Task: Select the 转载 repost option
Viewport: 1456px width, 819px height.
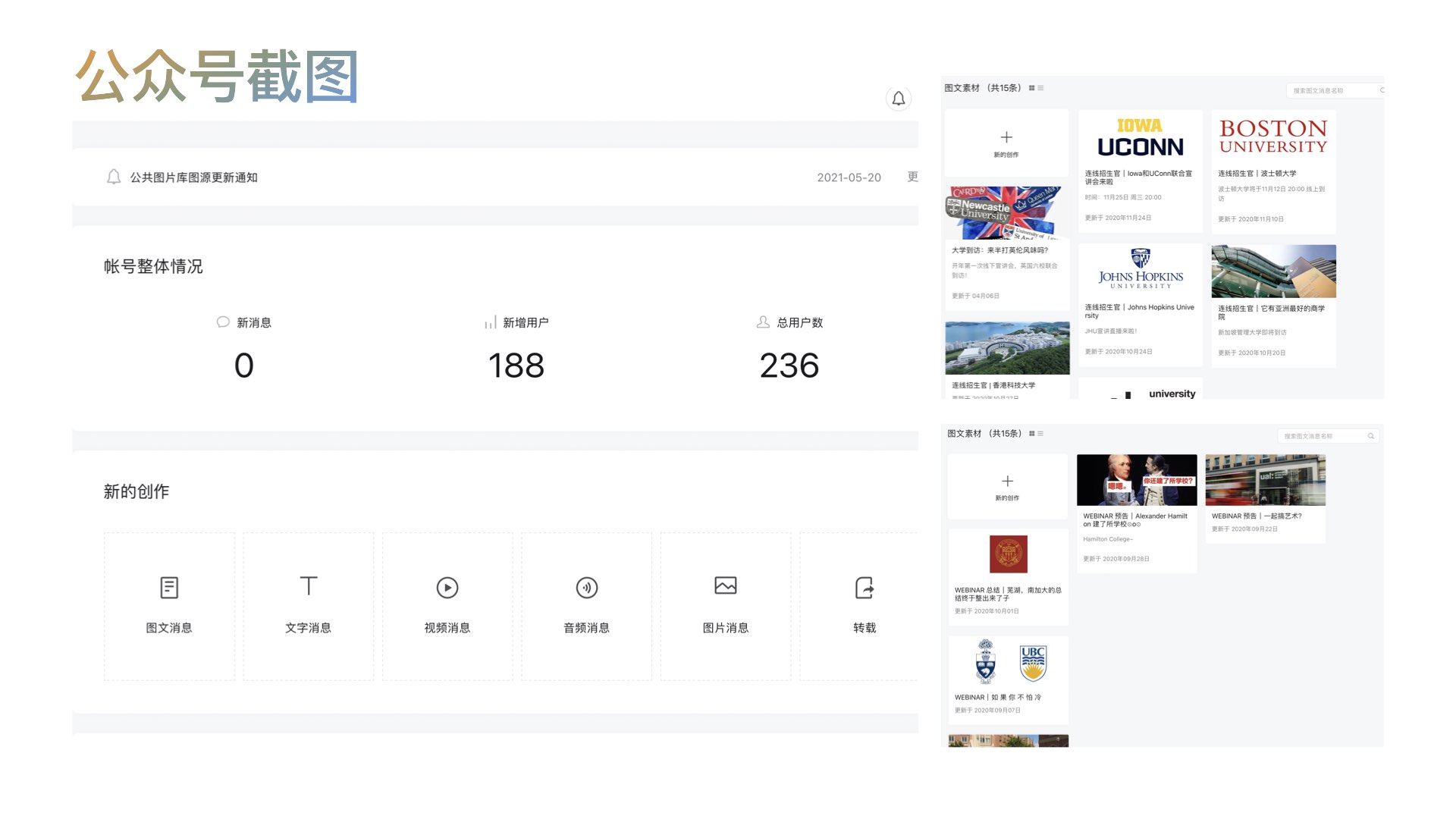Action: pyautogui.click(x=864, y=604)
